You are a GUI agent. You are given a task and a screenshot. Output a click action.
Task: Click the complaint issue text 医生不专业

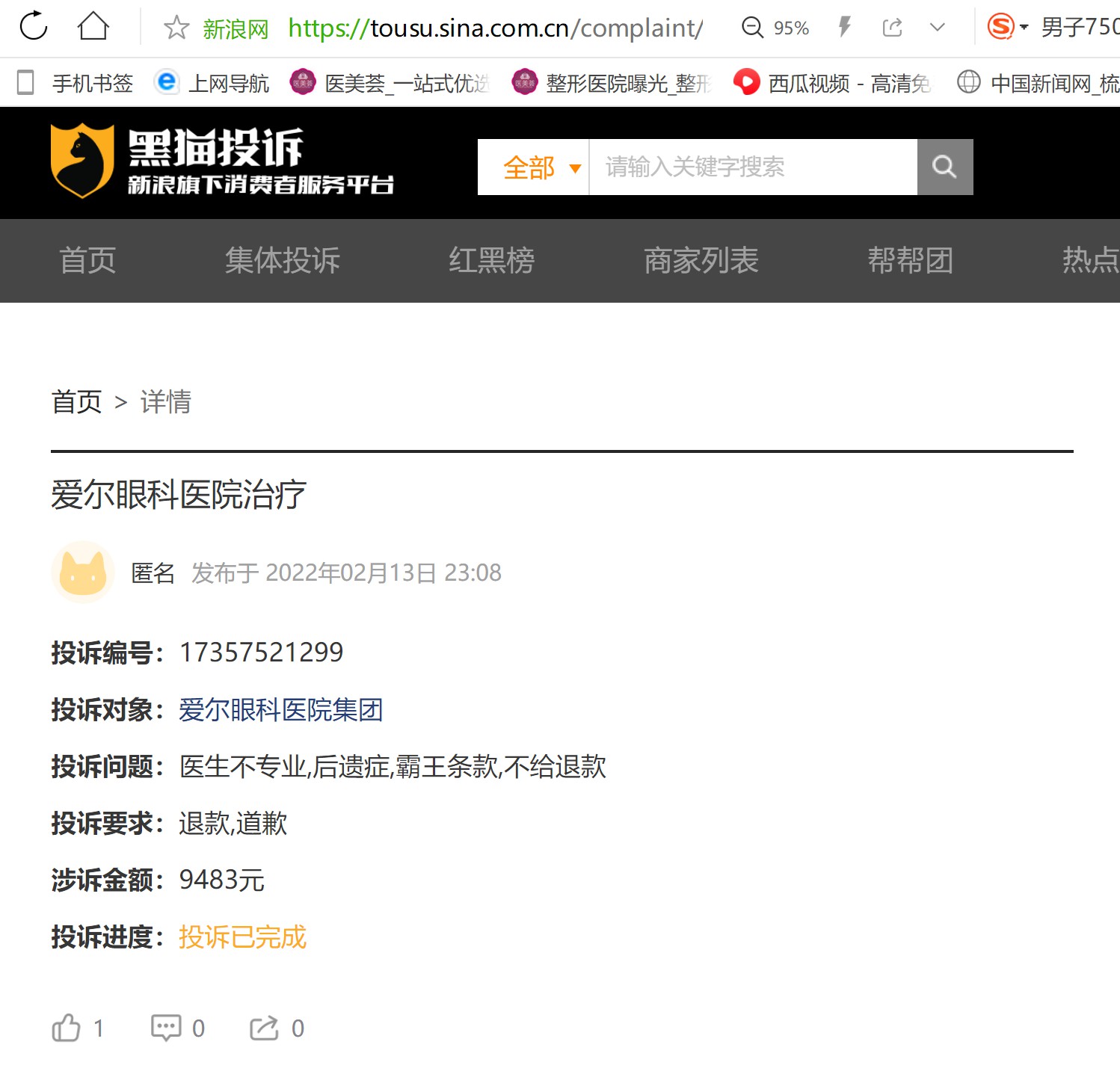(x=244, y=767)
